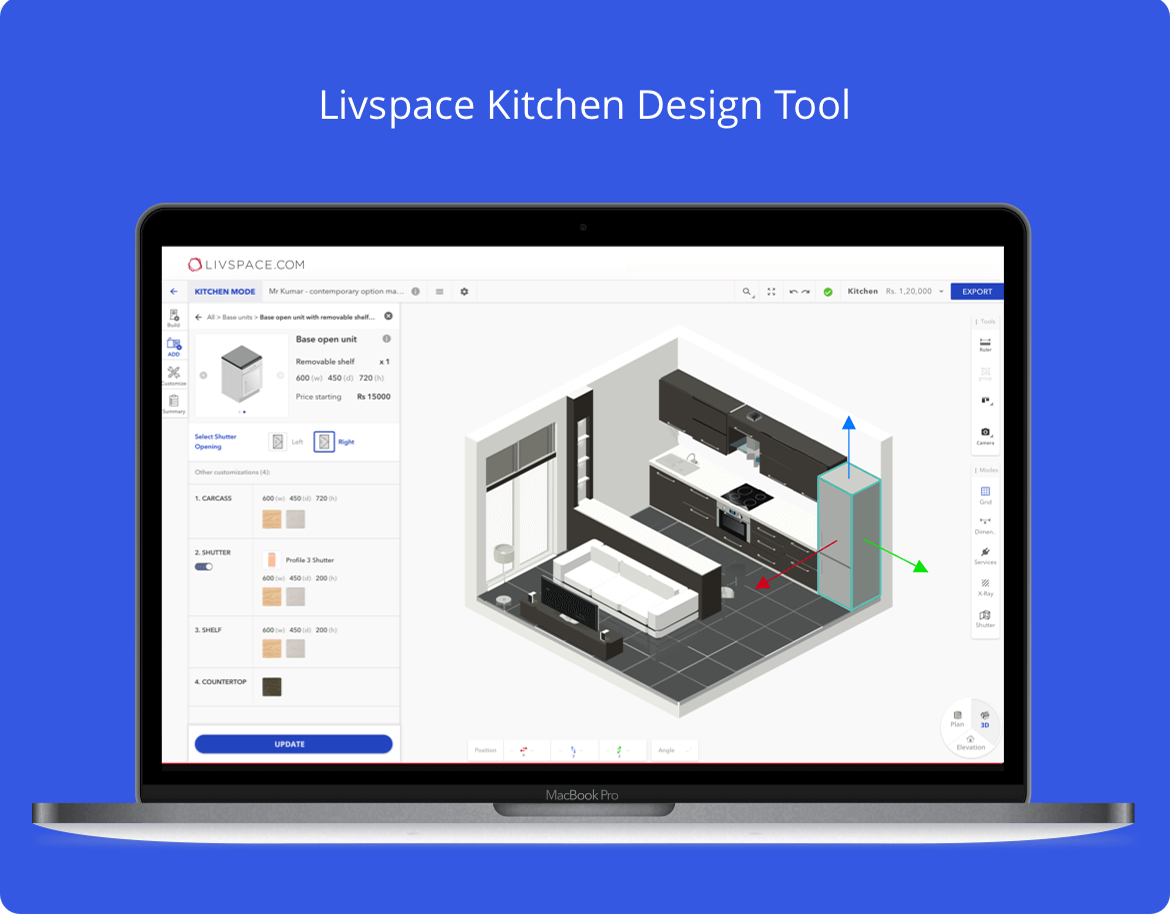Image resolution: width=1170 pixels, height=916 pixels.
Task: Click the y position control
Action: click(x=573, y=750)
